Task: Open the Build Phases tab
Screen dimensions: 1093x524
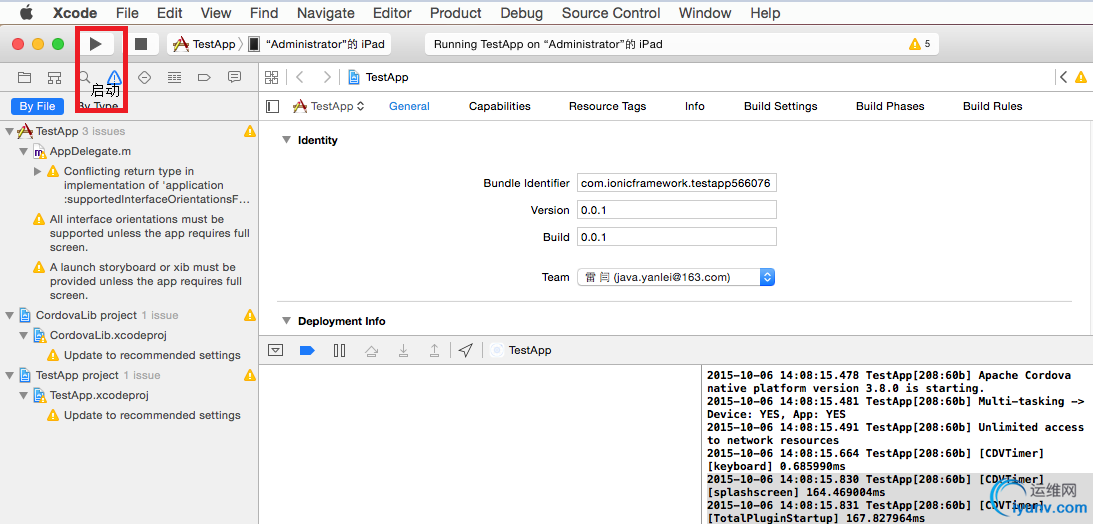Action: [x=890, y=107]
